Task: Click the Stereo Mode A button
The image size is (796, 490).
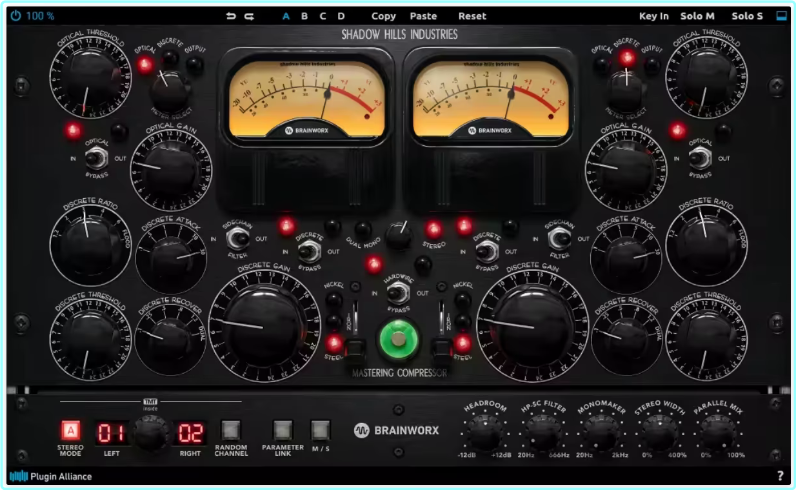Action: point(71,431)
